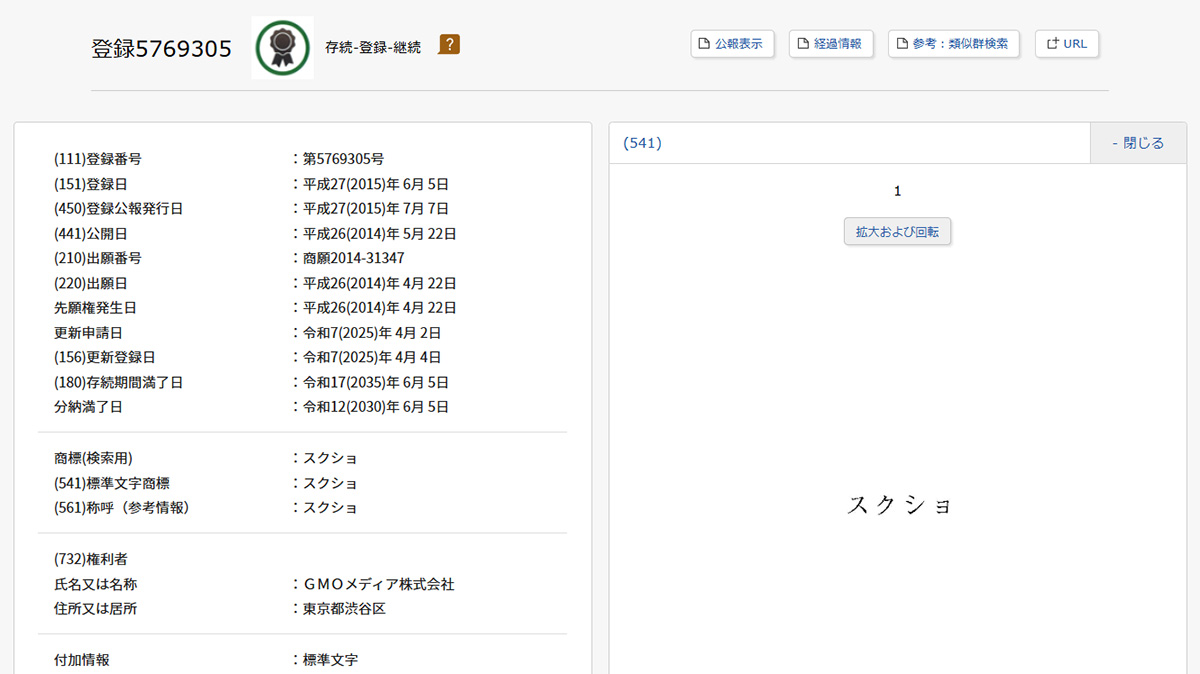This screenshot has width=1200, height=674.
Task: Open 経過情報 progress information
Action: 830,44
